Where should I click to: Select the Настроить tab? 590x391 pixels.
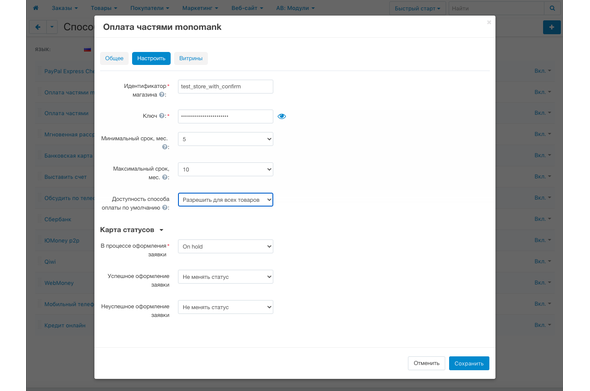click(x=151, y=58)
